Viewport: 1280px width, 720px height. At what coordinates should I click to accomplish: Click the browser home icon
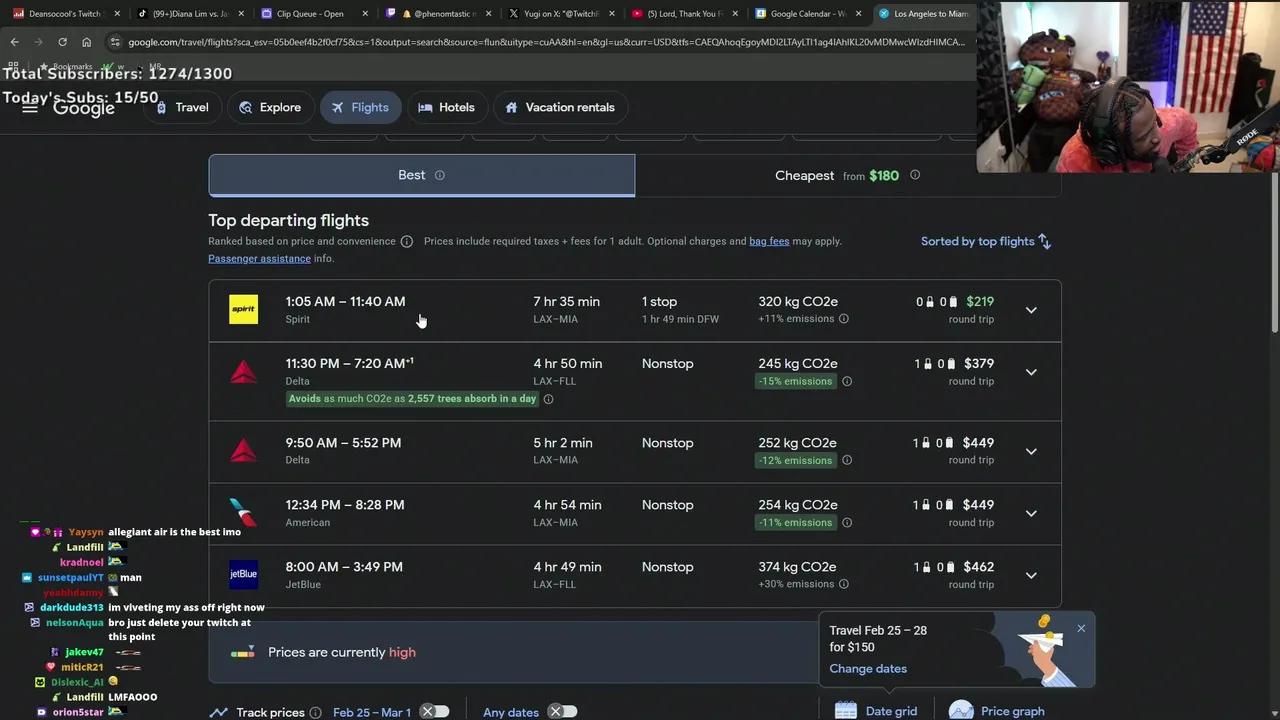[x=86, y=42]
